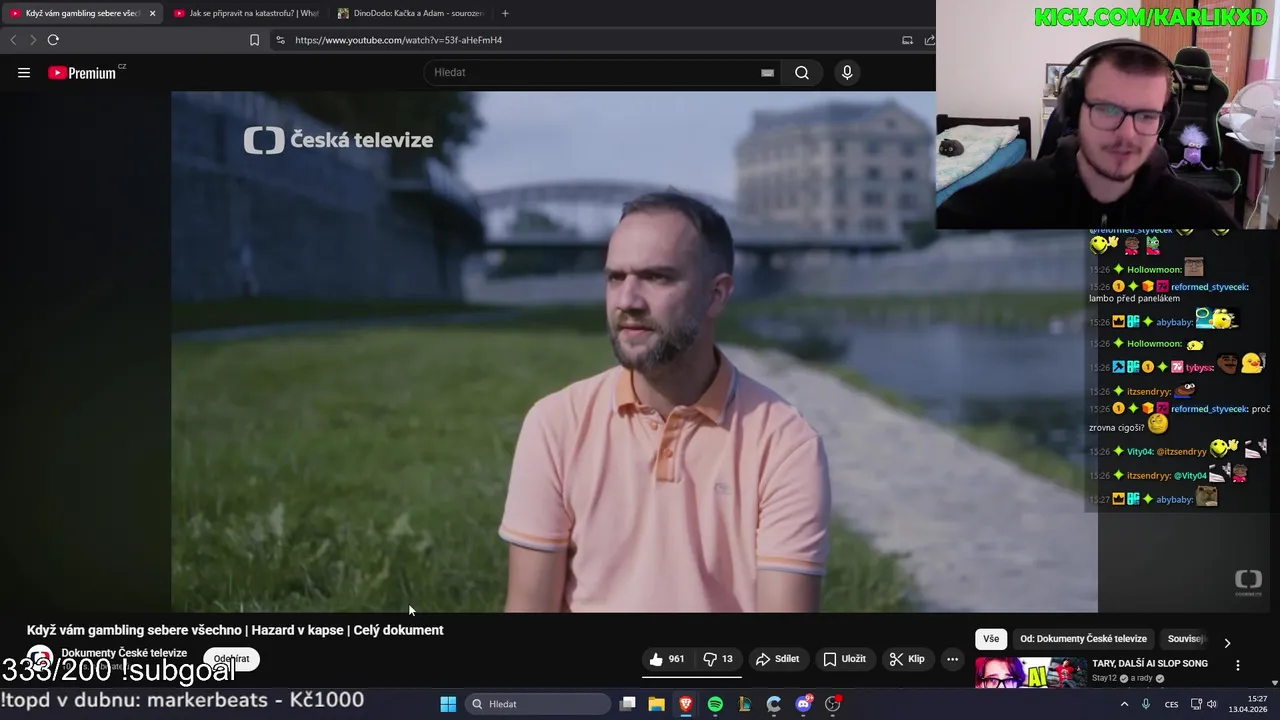Click the search magnifier button
This screenshot has width=1280, height=720.
802,72
